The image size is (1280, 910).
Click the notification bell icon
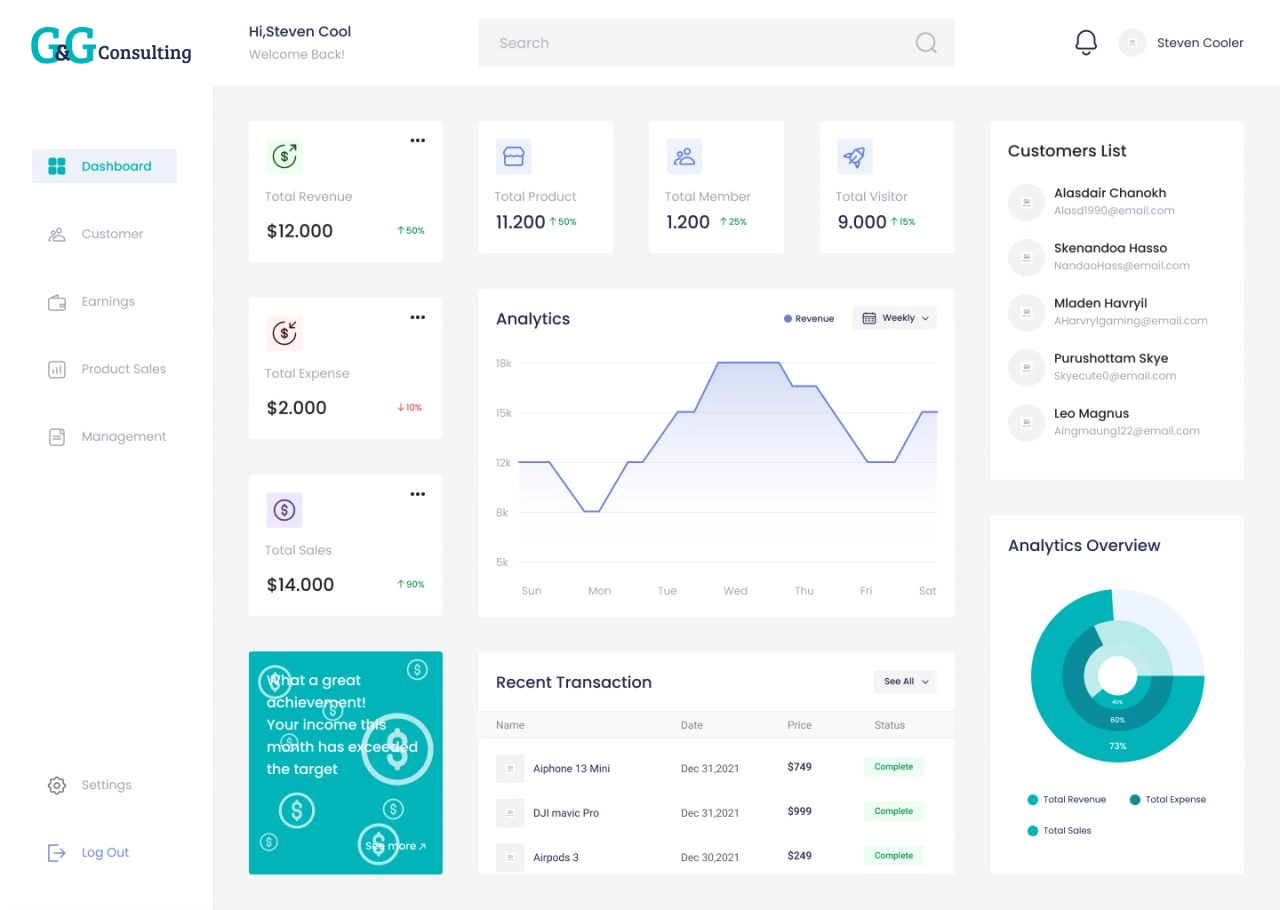point(1086,42)
